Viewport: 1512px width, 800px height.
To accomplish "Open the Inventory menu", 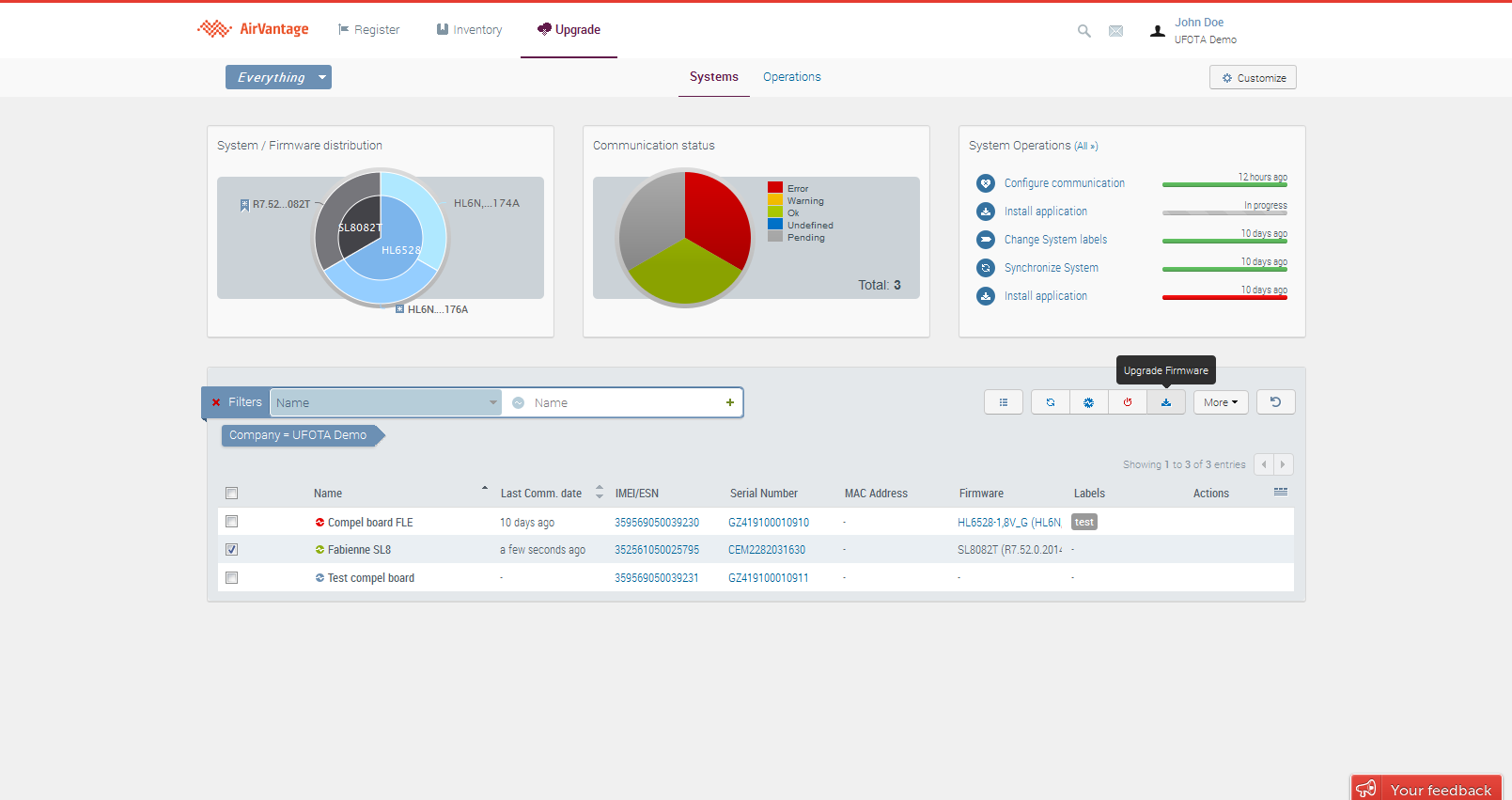I will 469,30.
